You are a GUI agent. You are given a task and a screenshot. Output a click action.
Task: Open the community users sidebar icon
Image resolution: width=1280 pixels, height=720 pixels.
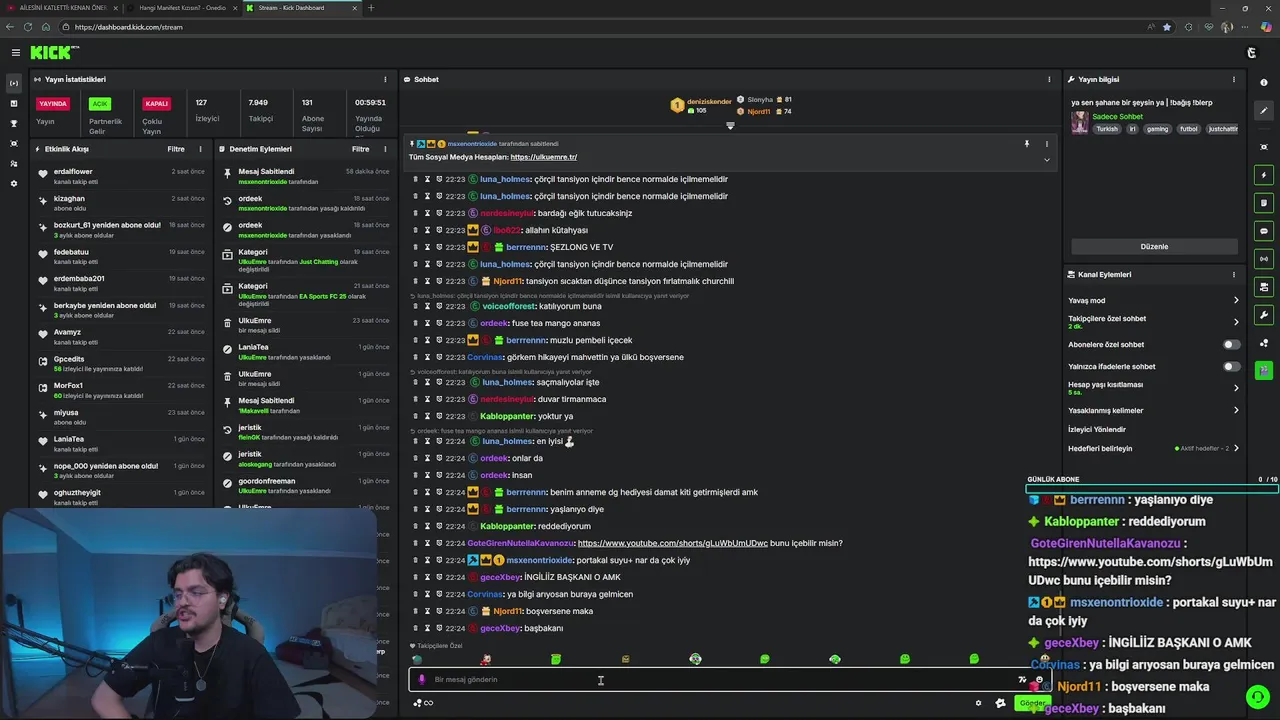pyautogui.click(x=14, y=163)
